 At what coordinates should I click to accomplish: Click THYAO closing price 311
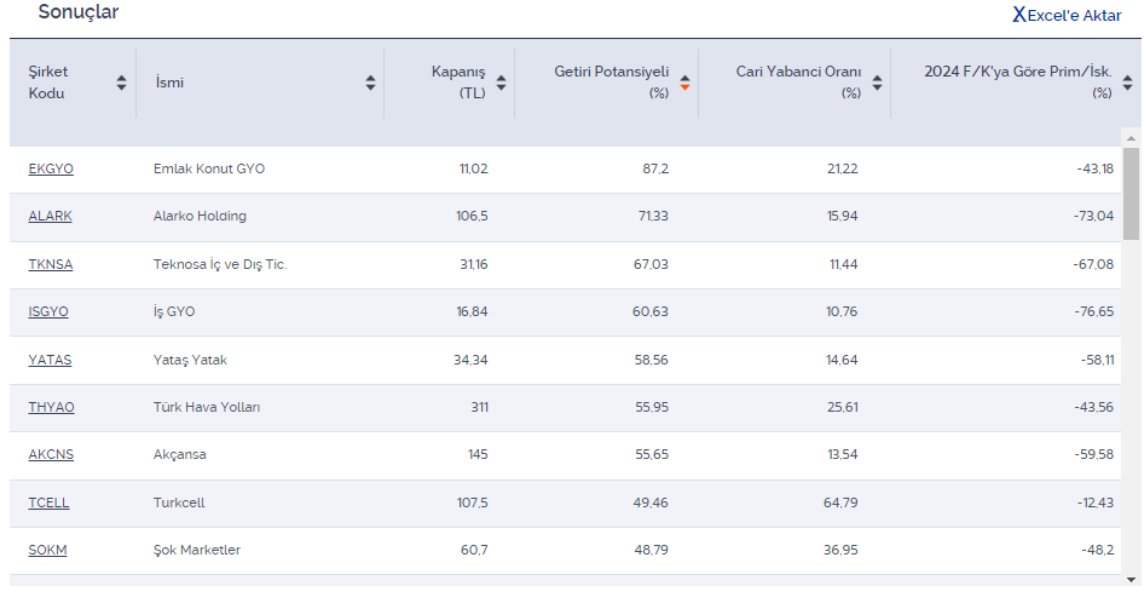479,407
